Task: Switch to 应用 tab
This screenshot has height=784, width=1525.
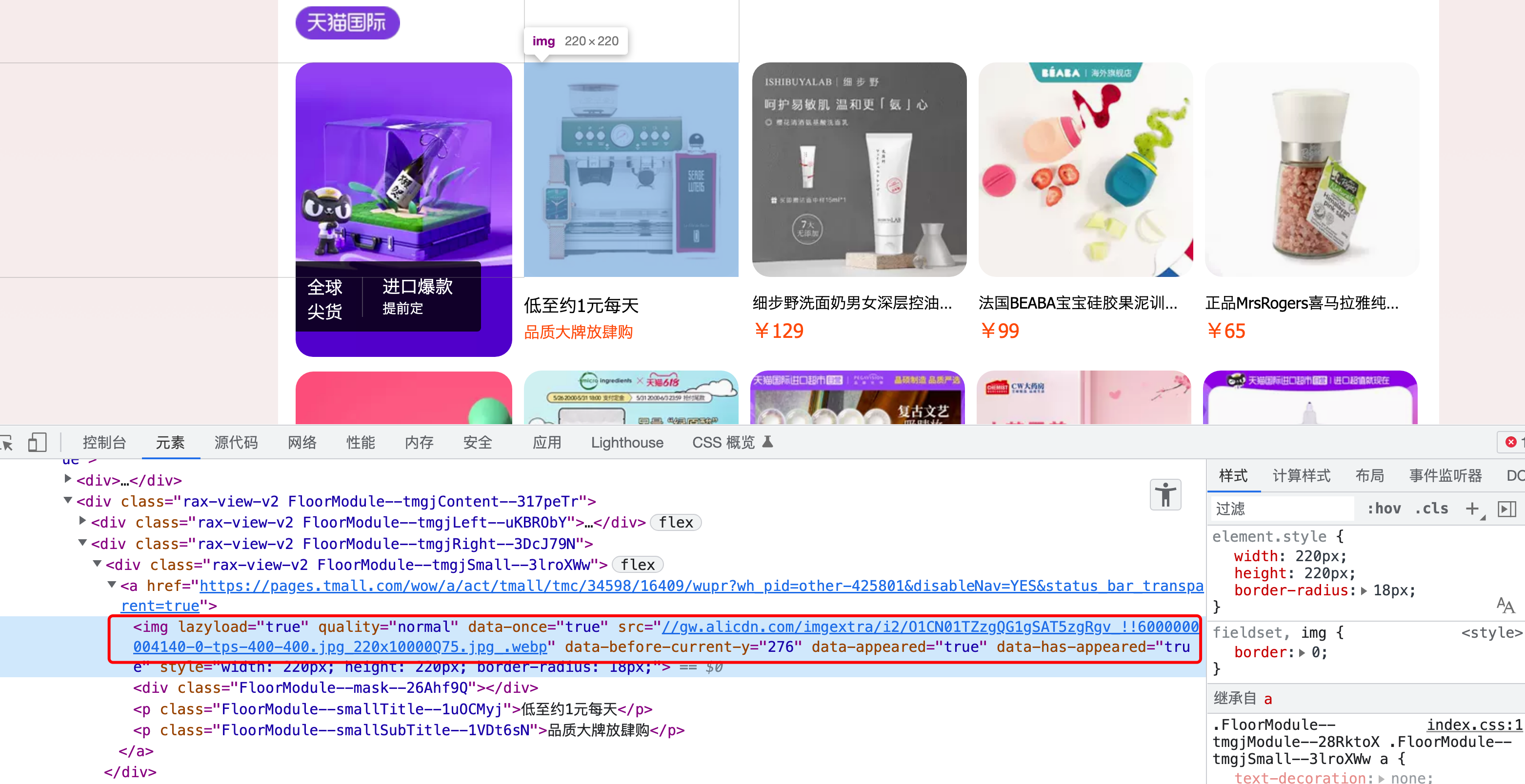Action: (546, 443)
